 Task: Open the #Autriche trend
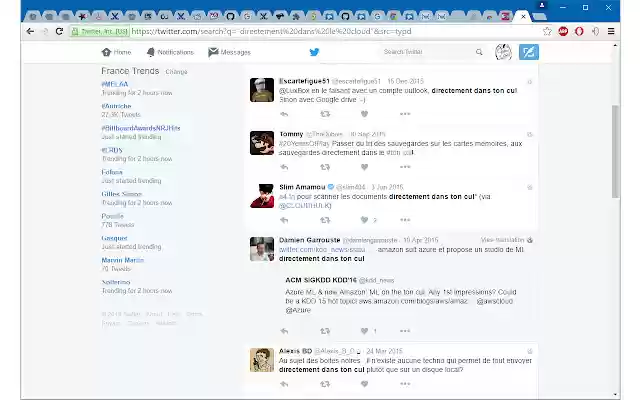pos(119,108)
